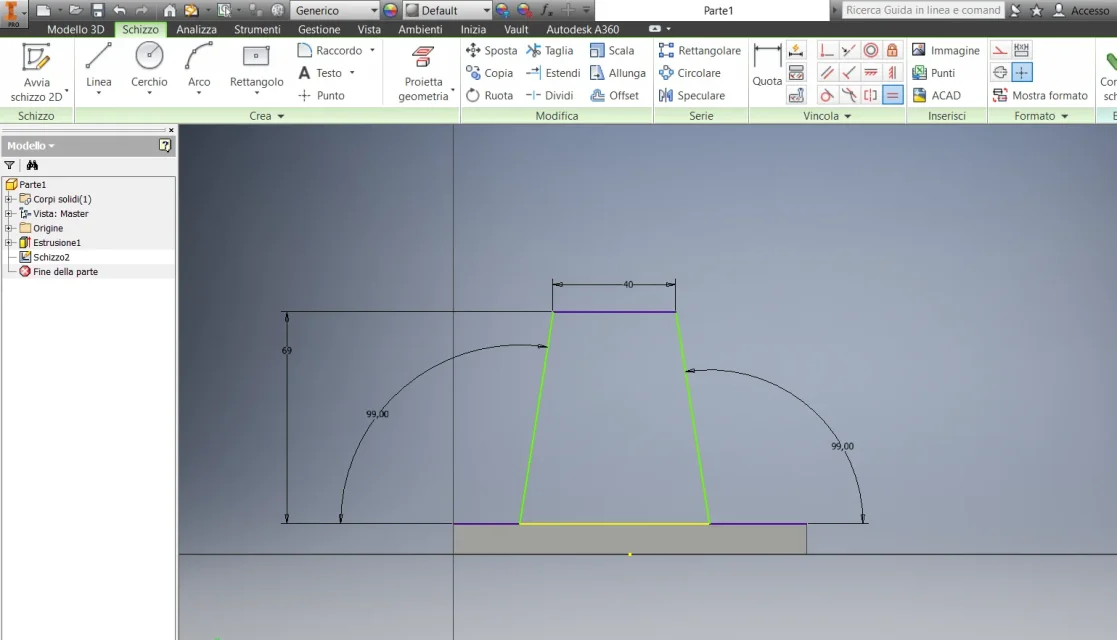The image size is (1117, 640).
Task: Choose the Arco arc tool
Action: tap(199, 68)
